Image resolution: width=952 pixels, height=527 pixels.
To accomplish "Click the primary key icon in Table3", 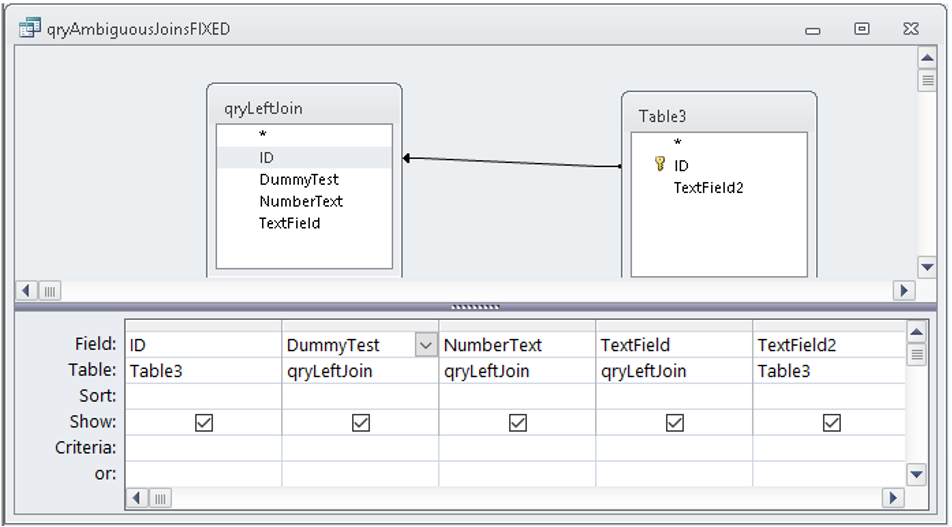I will click(660, 164).
